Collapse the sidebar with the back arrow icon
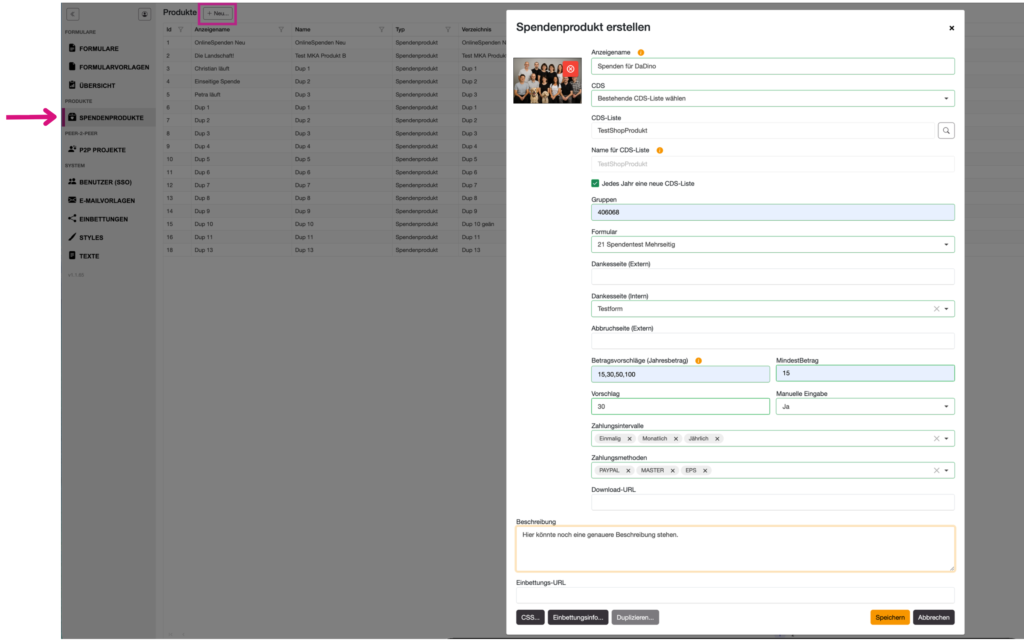 73,14
